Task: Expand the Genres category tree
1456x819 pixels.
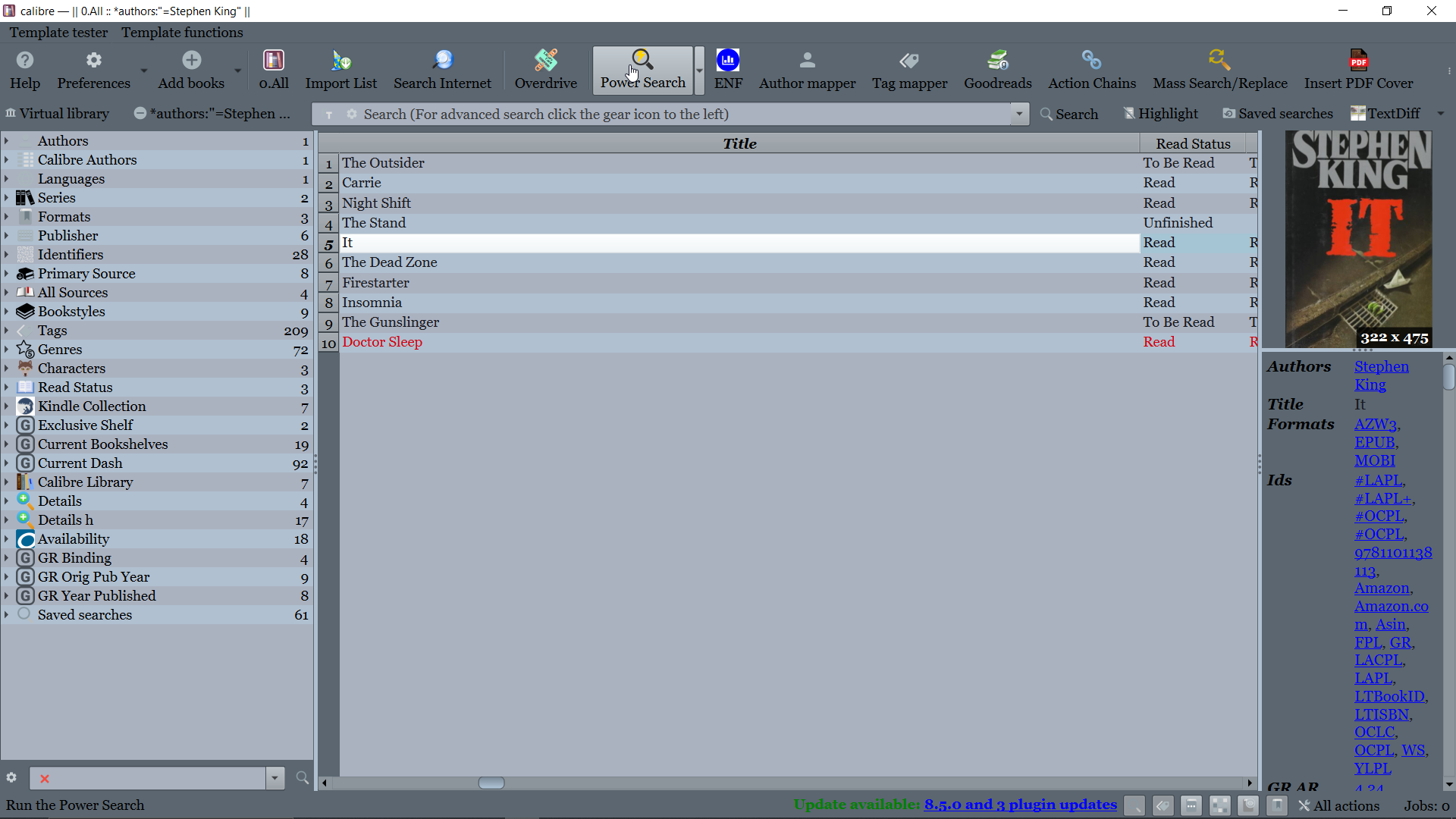Action: point(7,350)
